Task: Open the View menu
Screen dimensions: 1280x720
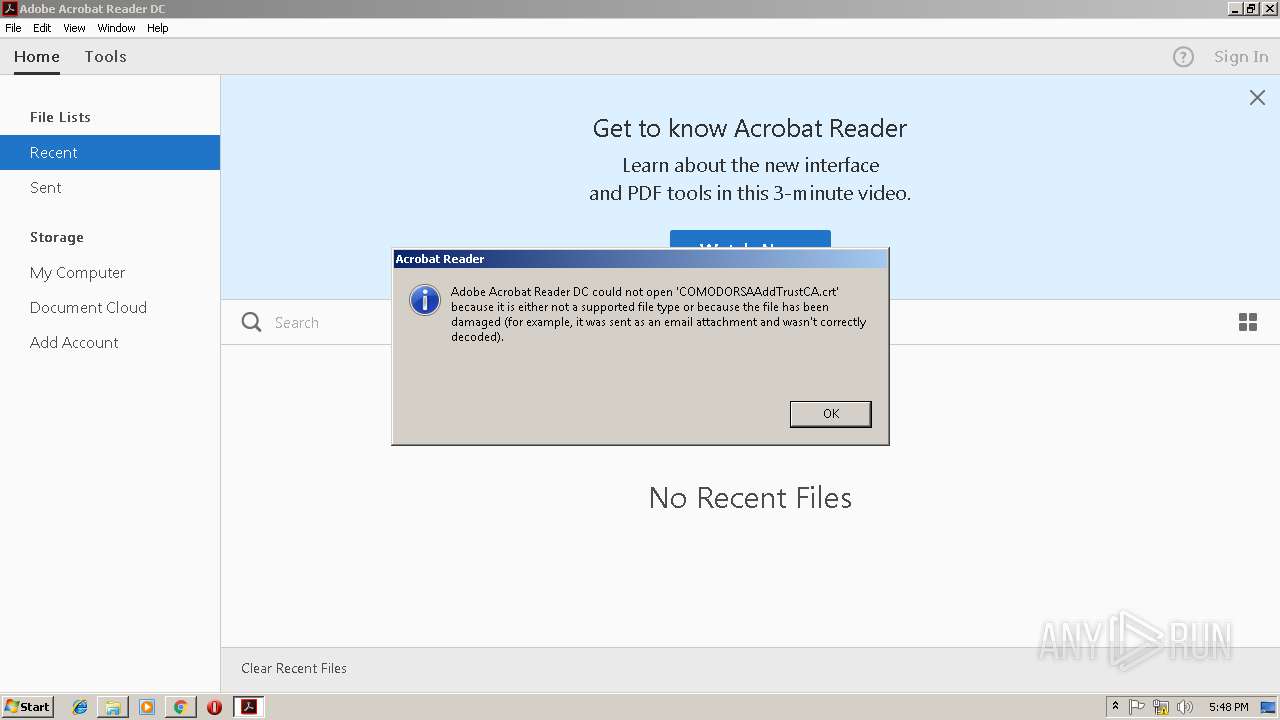Action: (74, 28)
